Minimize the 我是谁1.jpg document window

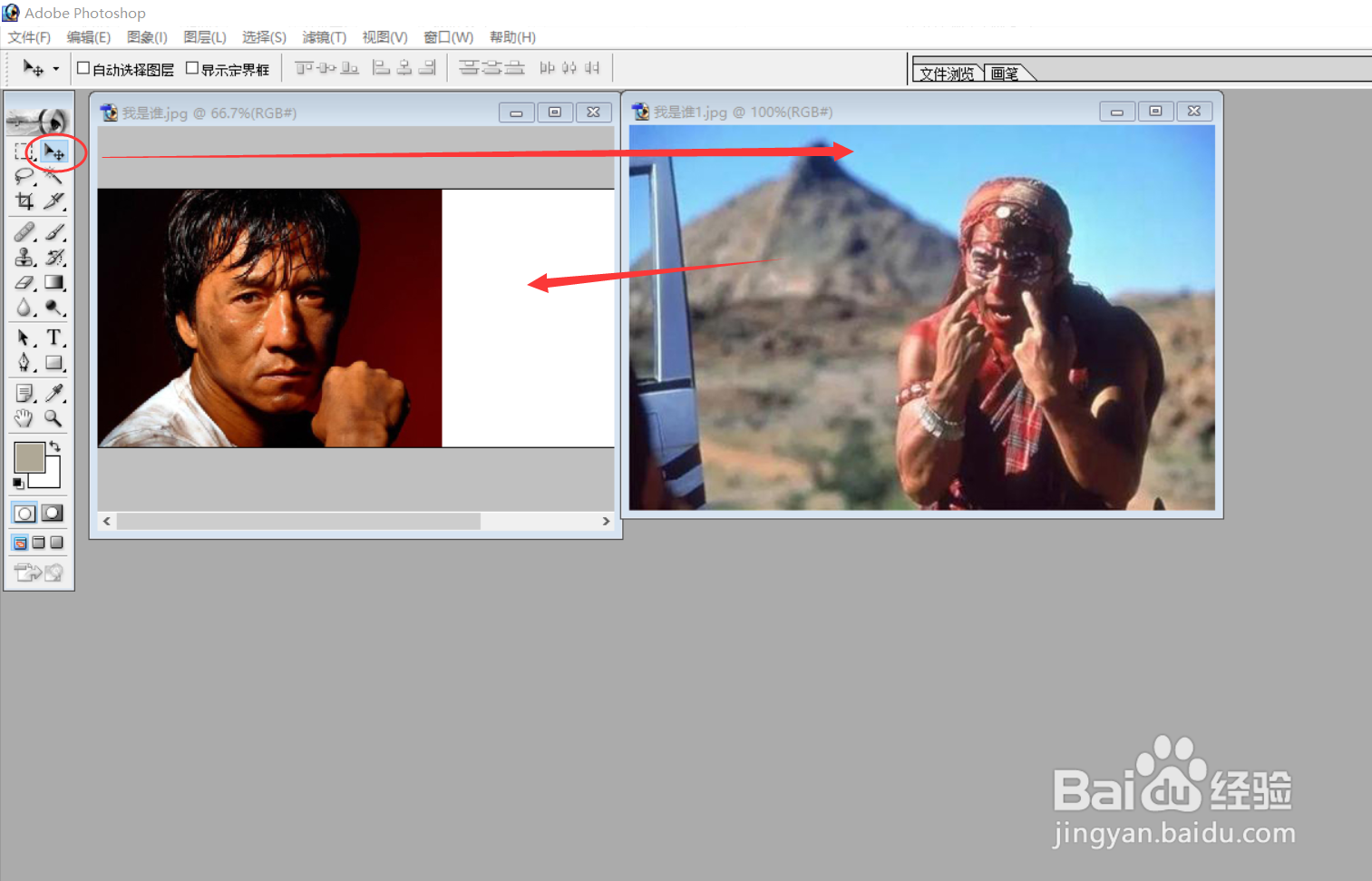1117,111
